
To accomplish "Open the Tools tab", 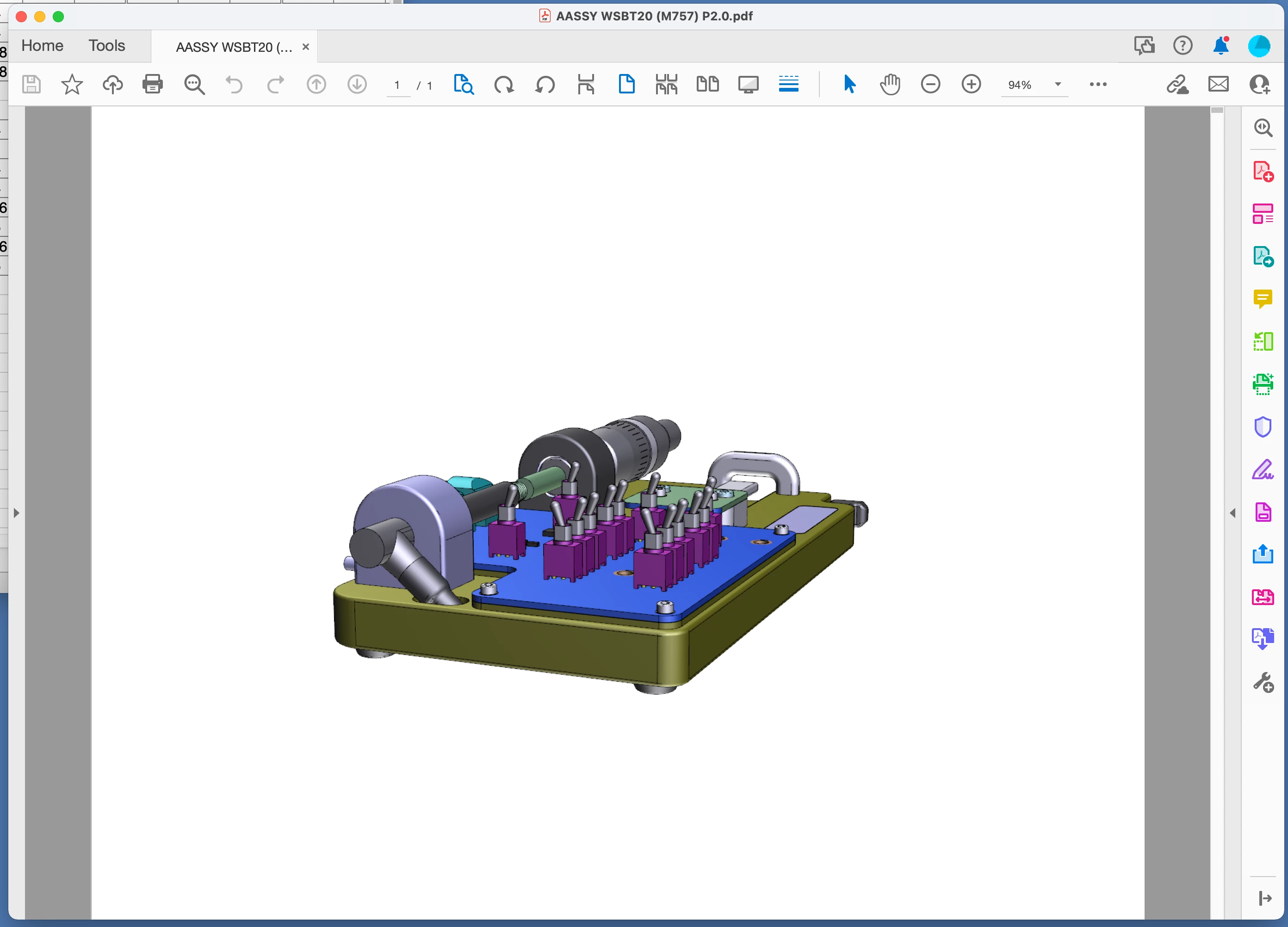I will pos(106,45).
